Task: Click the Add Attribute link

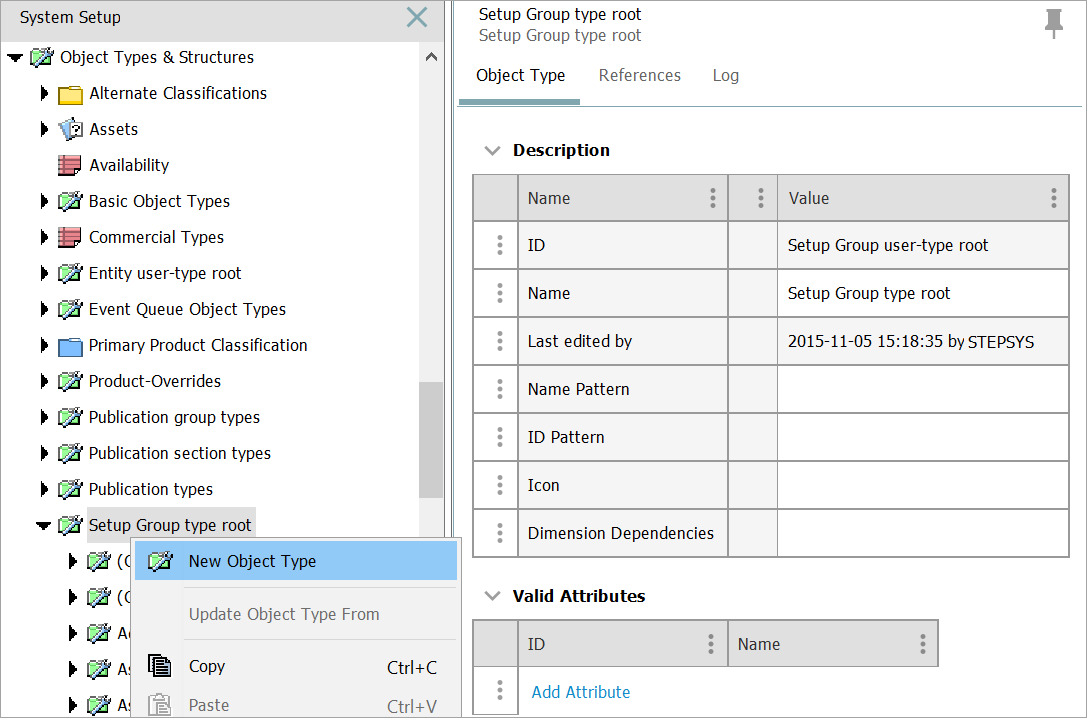Action: [x=580, y=692]
